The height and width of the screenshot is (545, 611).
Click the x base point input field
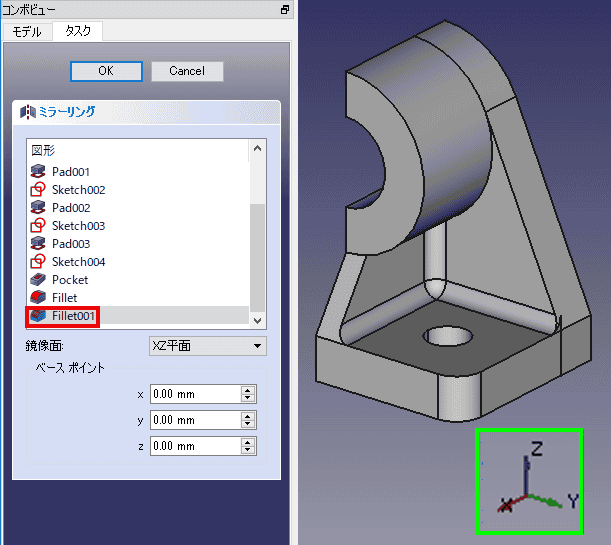pyautogui.click(x=196, y=394)
